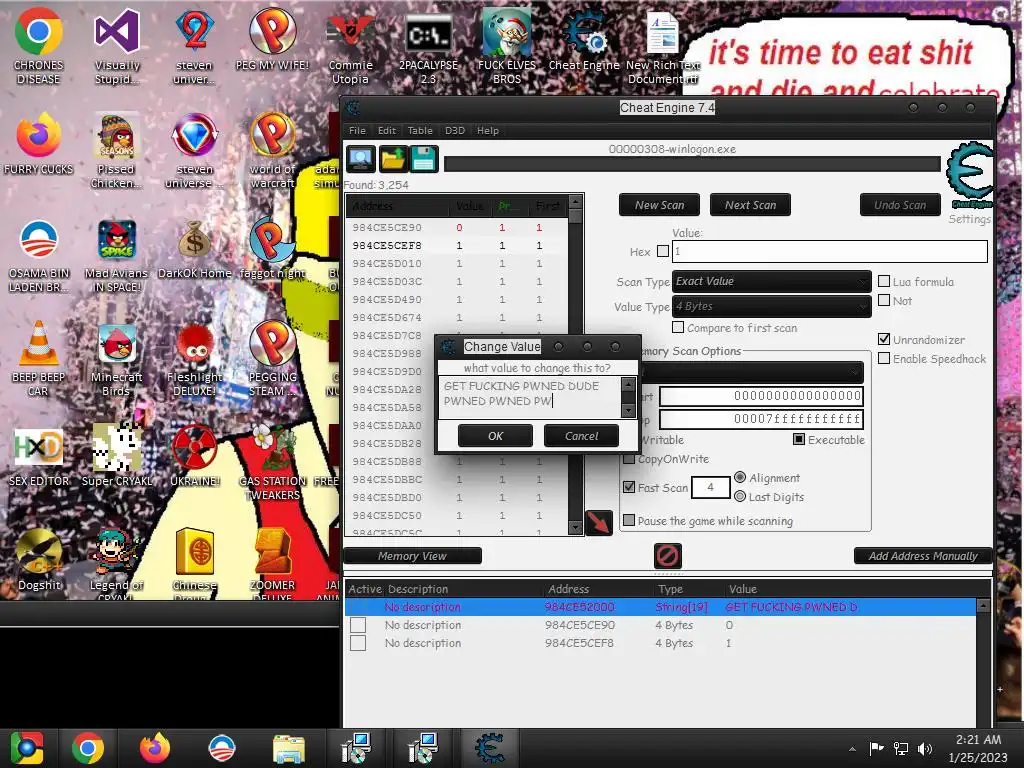Image resolution: width=1024 pixels, height=768 pixels.
Task: Open File Explorer from the taskbar
Action: (x=289, y=748)
